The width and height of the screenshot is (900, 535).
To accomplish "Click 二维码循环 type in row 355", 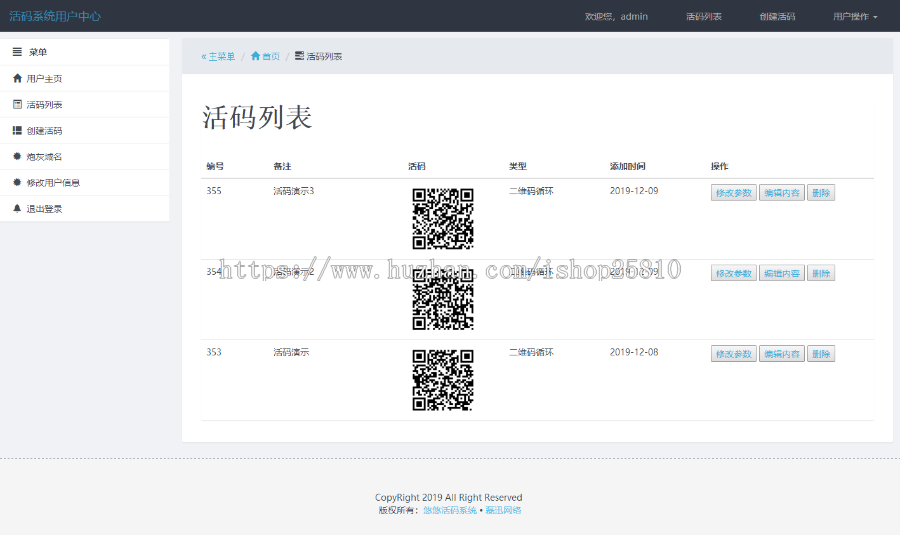I will tap(531, 191).
